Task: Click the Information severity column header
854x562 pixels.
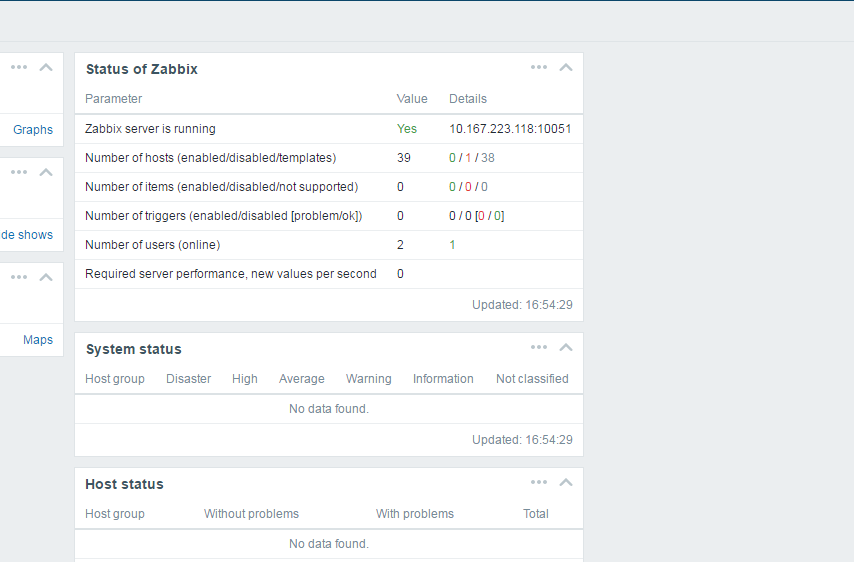Action: [443, 379]
